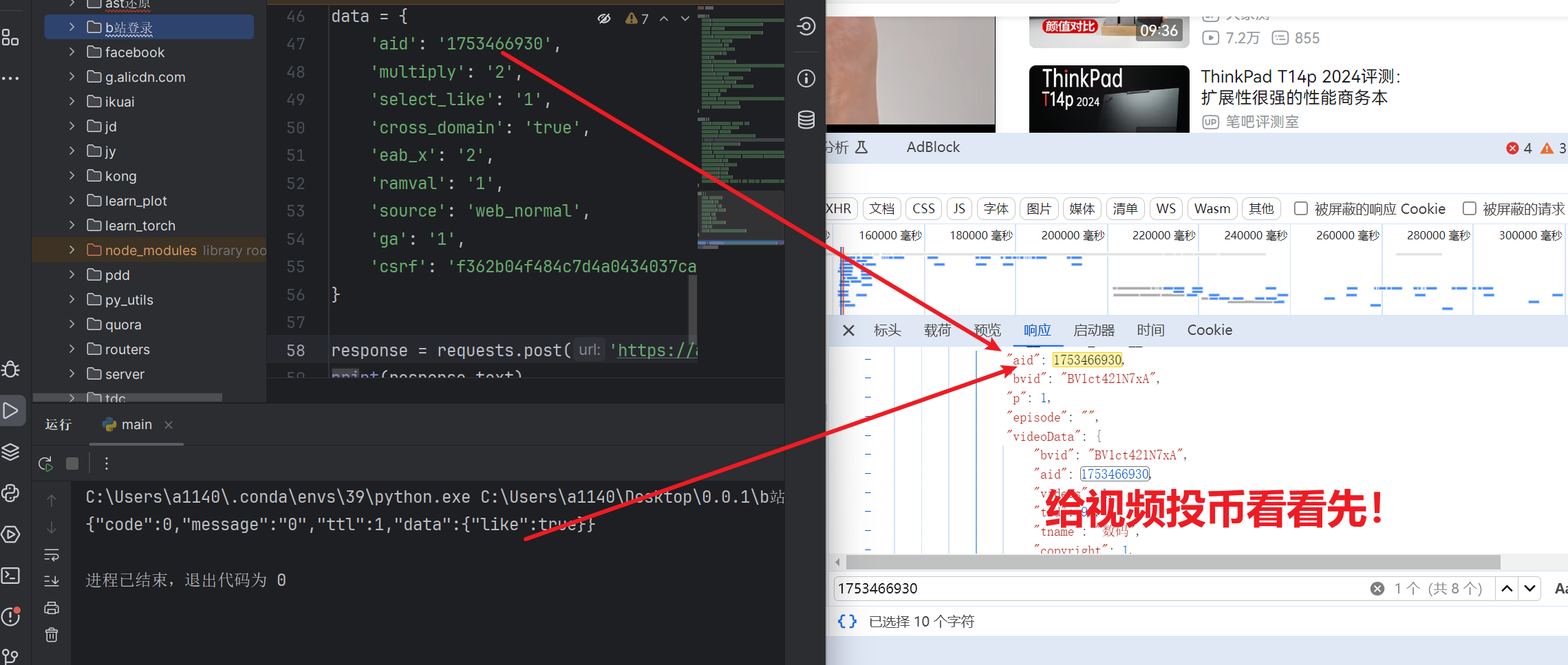
Task: Open the Cookie tab of request details
Action: point(1209,331)
